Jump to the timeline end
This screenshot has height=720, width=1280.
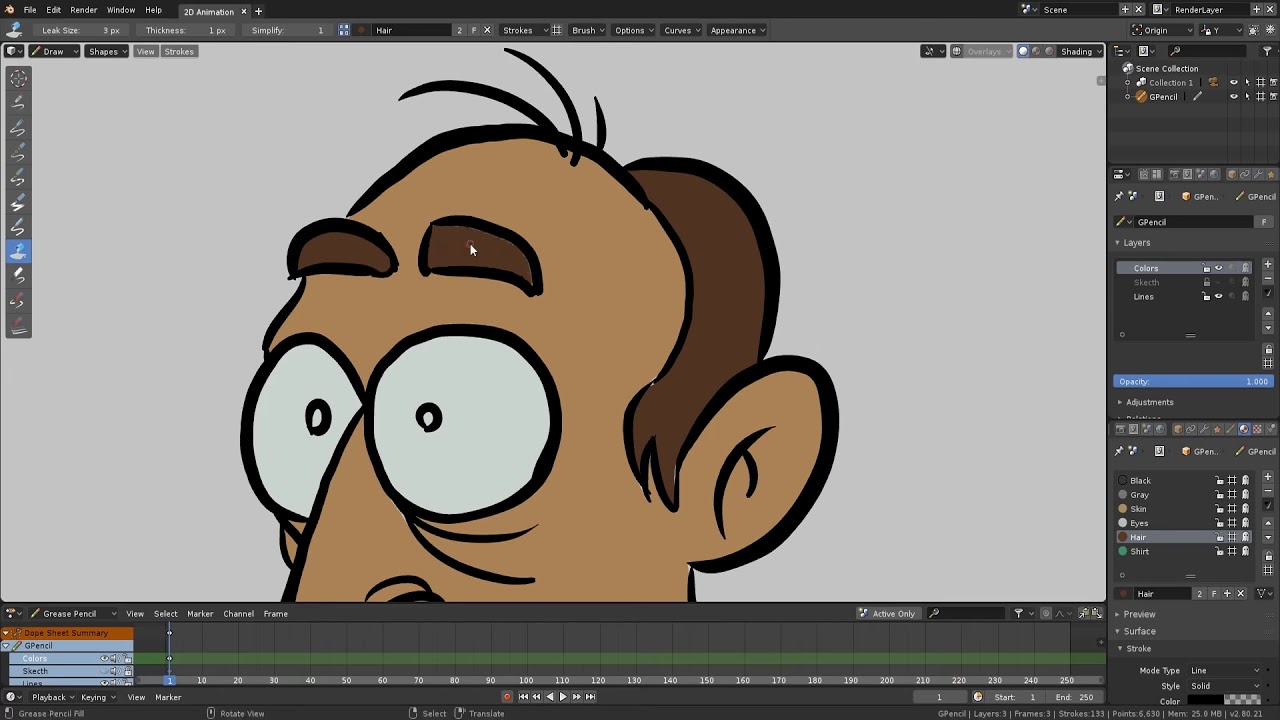(x=590, y=697)
